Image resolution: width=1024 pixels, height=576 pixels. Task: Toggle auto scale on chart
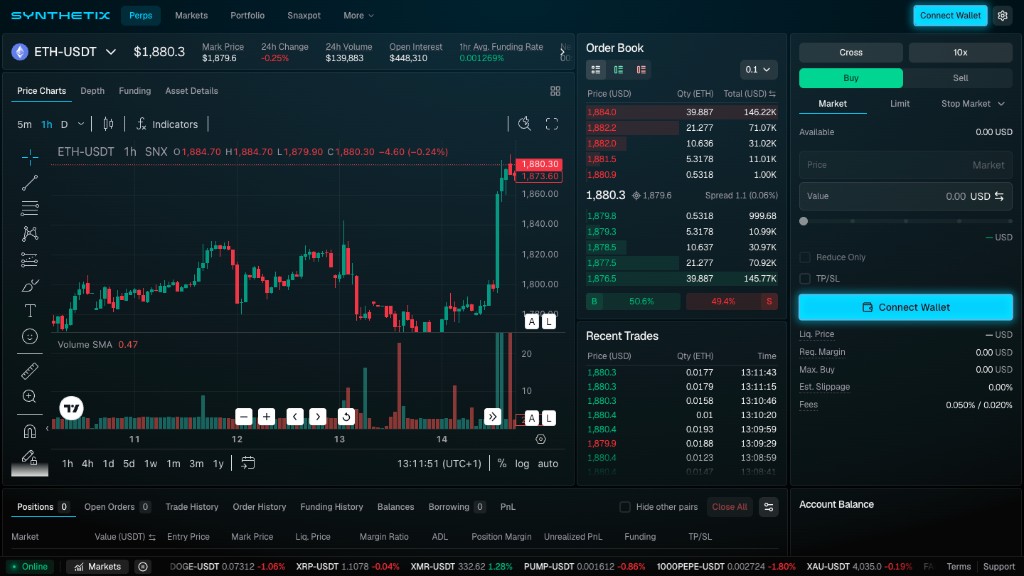pos(548,463)
